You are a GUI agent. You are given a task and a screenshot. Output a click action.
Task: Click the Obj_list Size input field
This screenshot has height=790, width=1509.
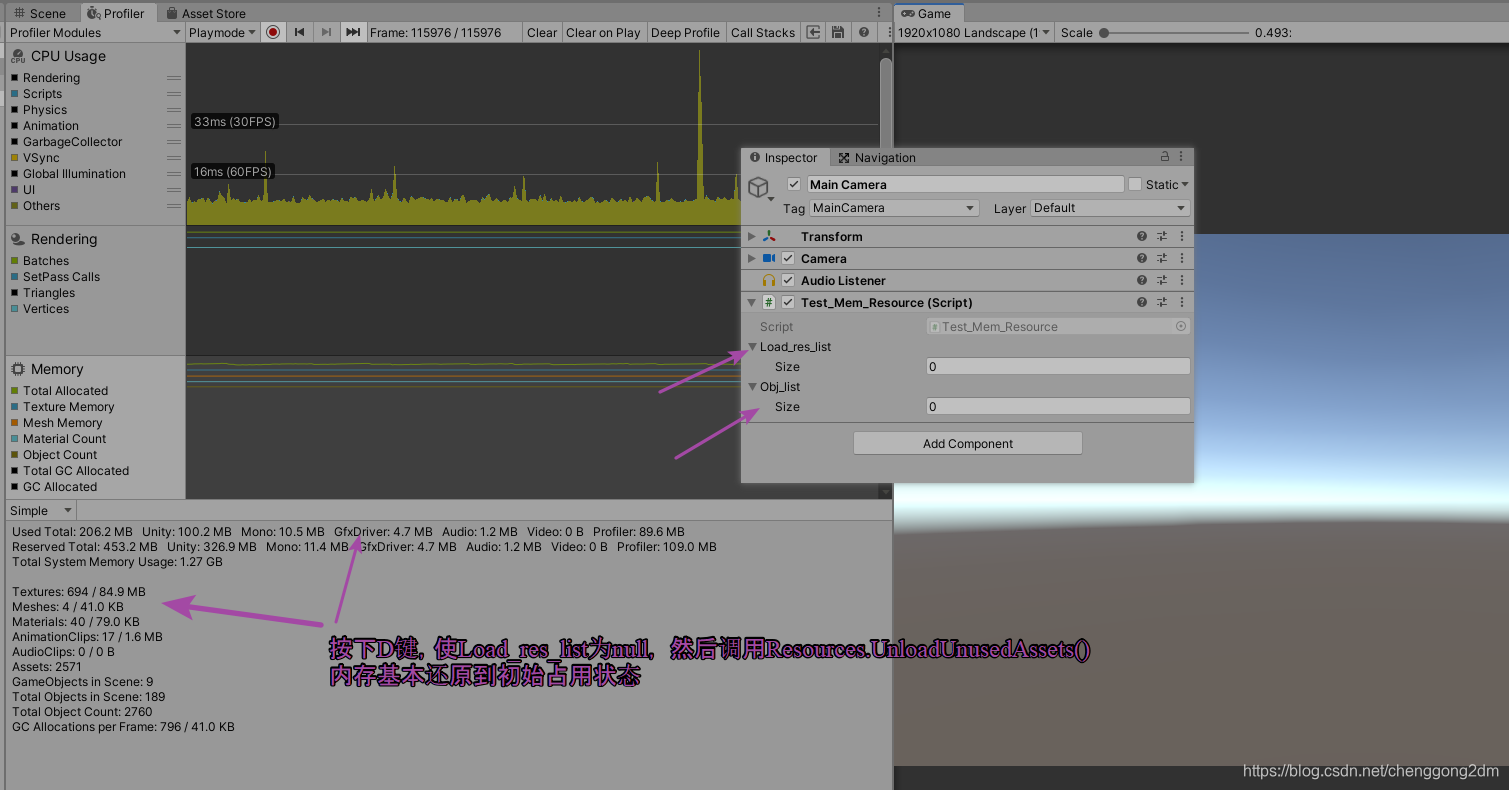coord(1056,407)
